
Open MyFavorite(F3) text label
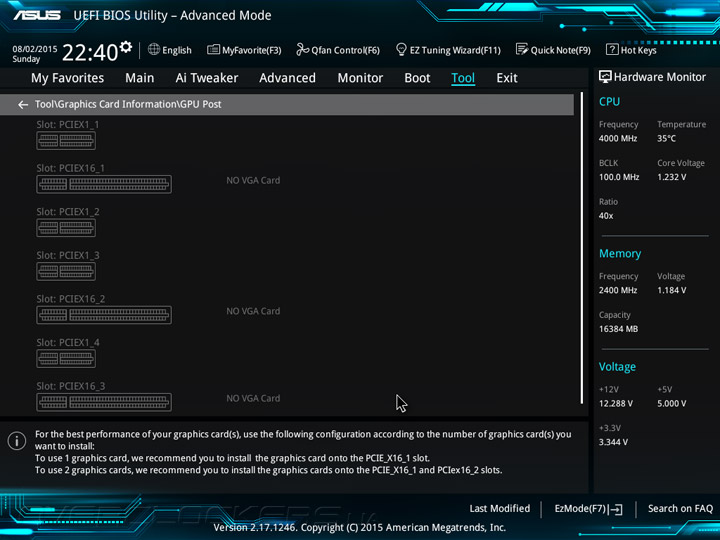click(x=252, y=50)
